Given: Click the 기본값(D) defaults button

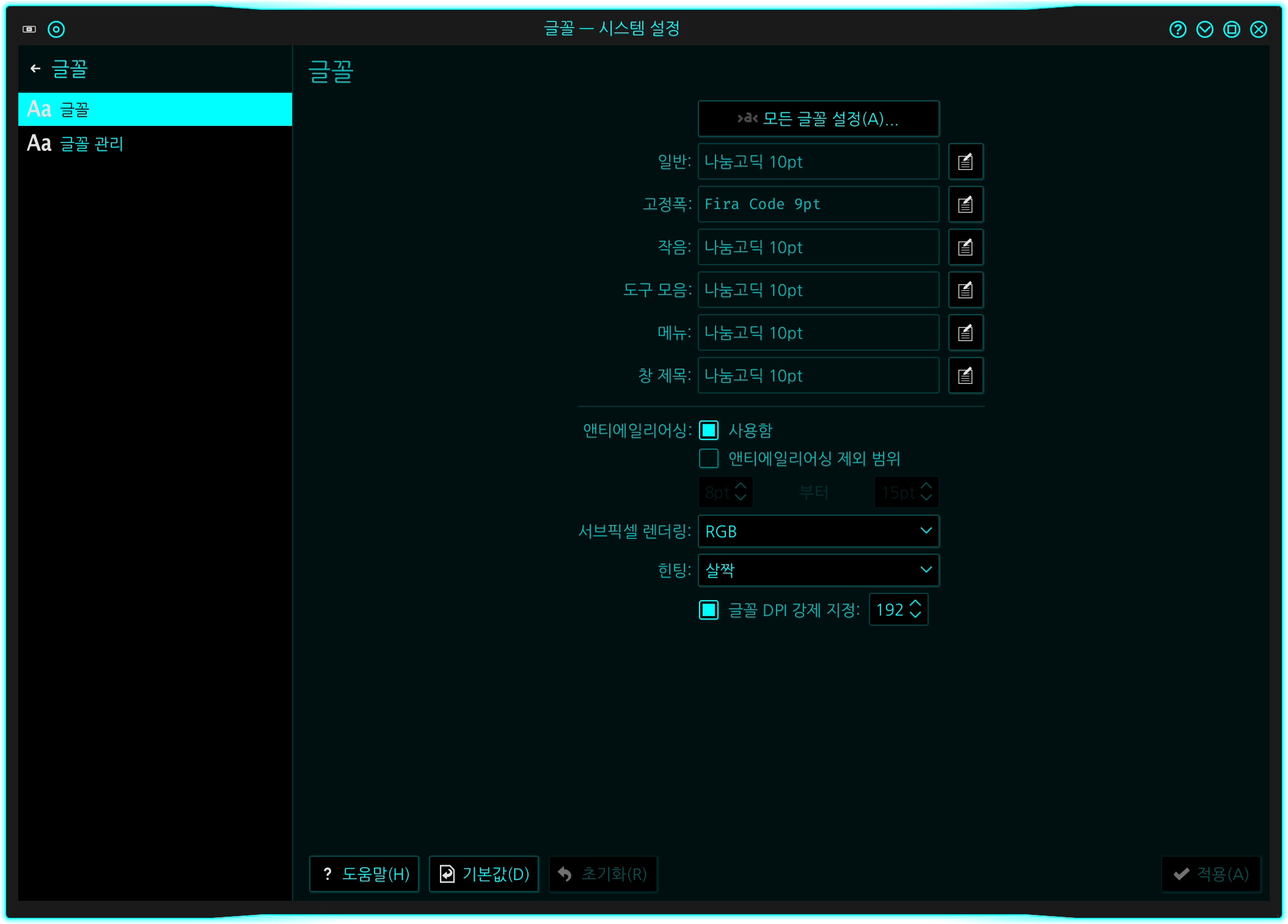Looking at the screenshot, I should [484, 874].
